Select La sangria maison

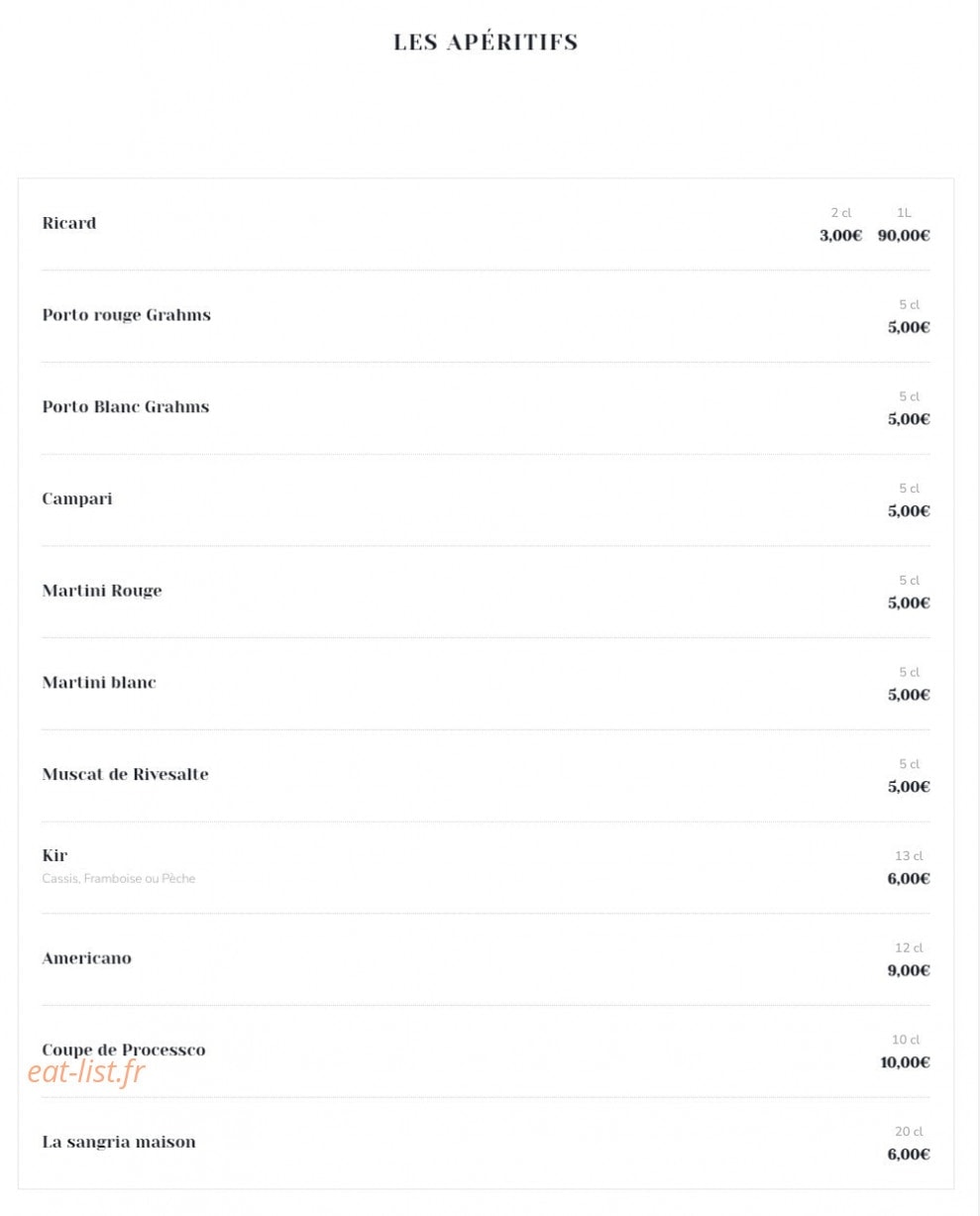pos(119,1143)
